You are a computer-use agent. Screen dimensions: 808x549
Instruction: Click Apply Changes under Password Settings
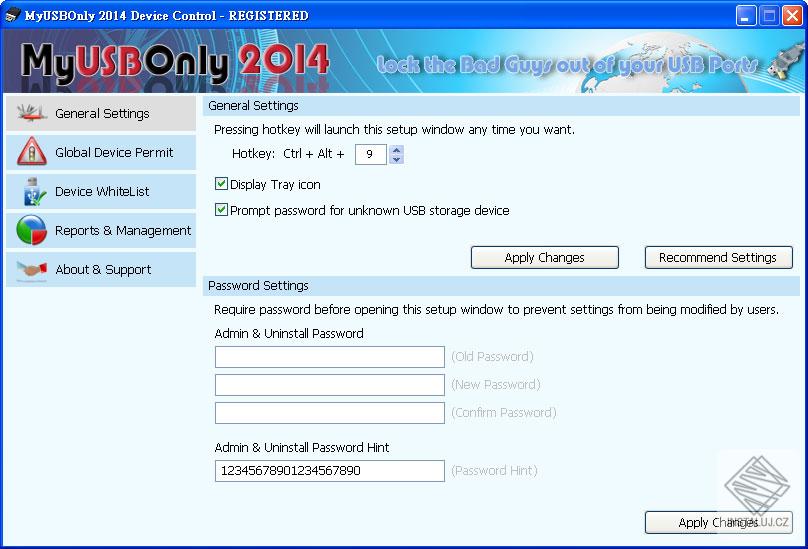click(718, 523)
